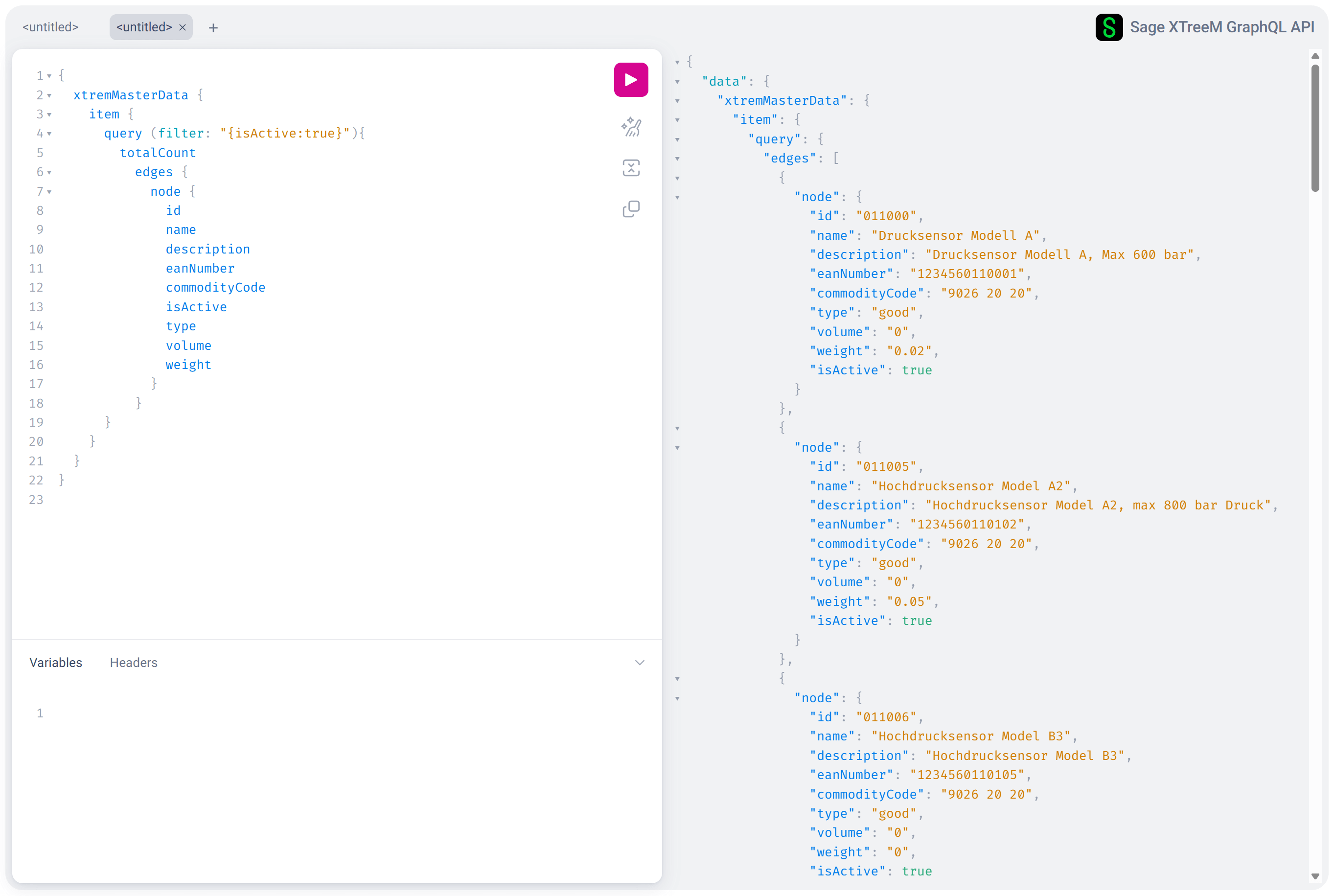Click the response pane scrollbar
The image size is (1334, 896).
[1316, 126]
